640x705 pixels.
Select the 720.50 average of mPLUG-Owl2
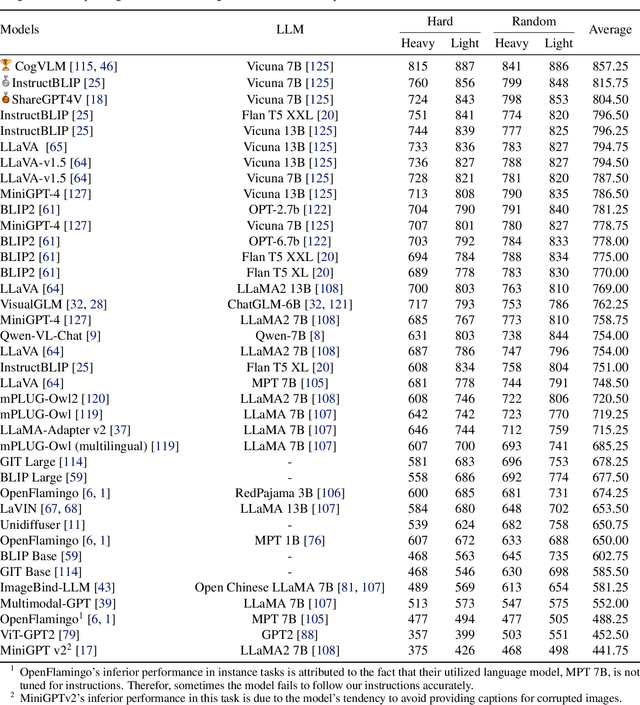610,399
